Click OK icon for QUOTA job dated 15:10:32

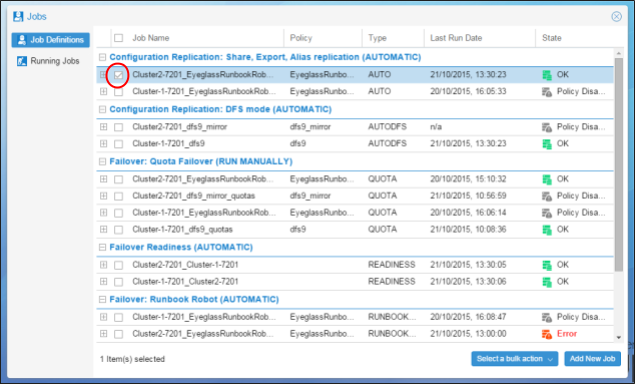click(547, 179)
